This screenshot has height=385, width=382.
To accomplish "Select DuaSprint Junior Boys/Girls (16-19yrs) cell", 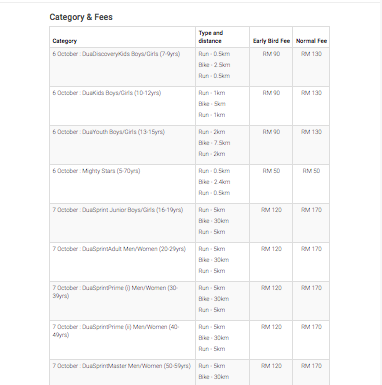I will pos(122,223).
